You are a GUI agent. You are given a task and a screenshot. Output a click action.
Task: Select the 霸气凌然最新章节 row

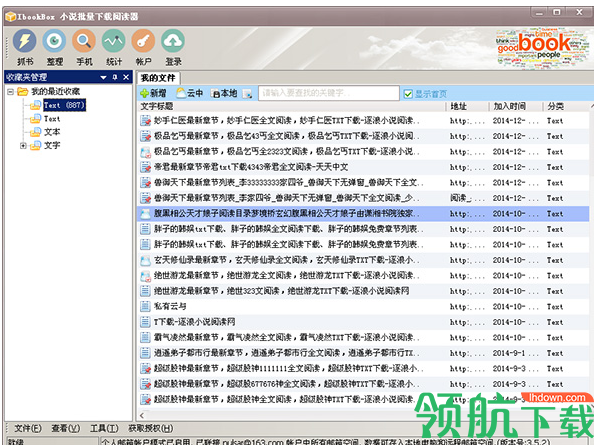click(363, 337)
